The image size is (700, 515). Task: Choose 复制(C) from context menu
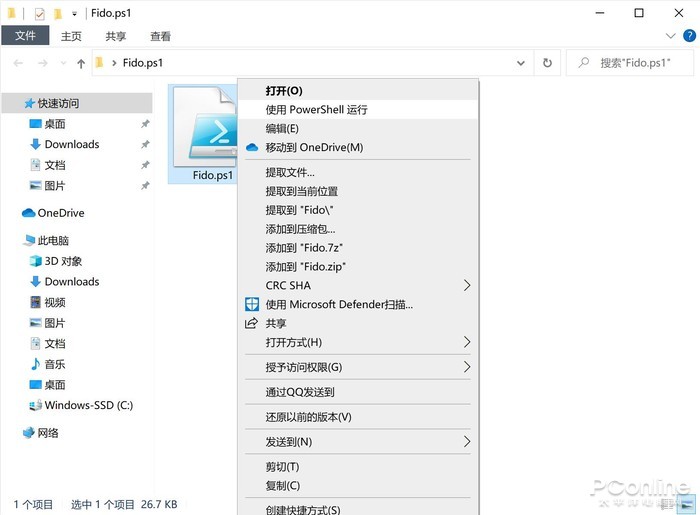click(358, 486)
